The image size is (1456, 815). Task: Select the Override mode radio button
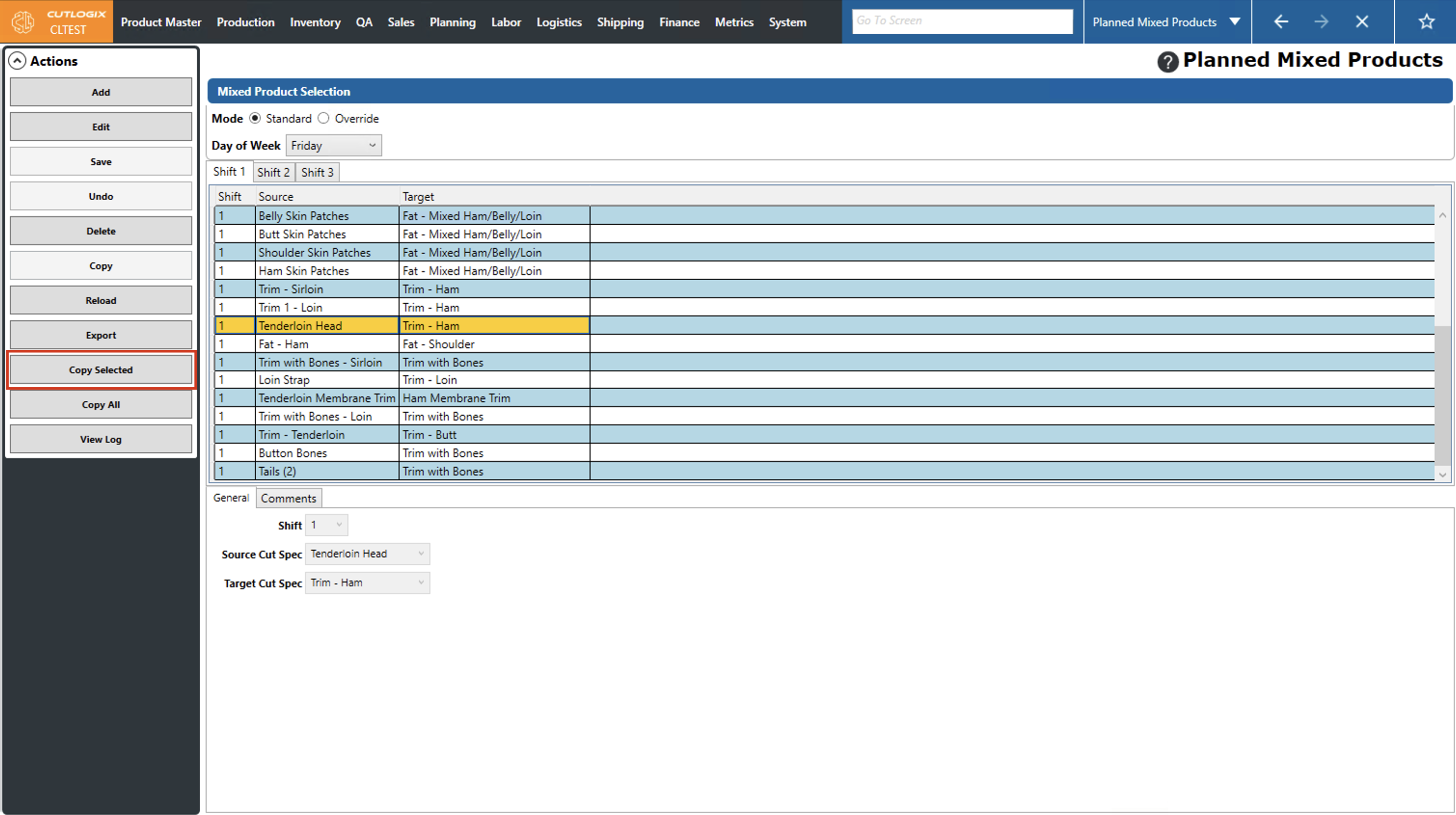(x=323, y=118)
